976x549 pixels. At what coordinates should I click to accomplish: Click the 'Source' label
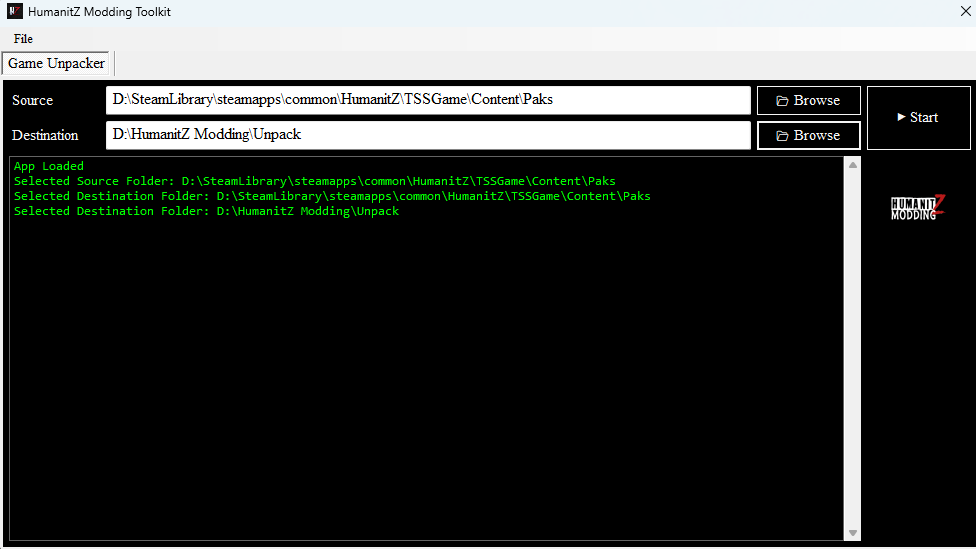(x=32, y=100)
